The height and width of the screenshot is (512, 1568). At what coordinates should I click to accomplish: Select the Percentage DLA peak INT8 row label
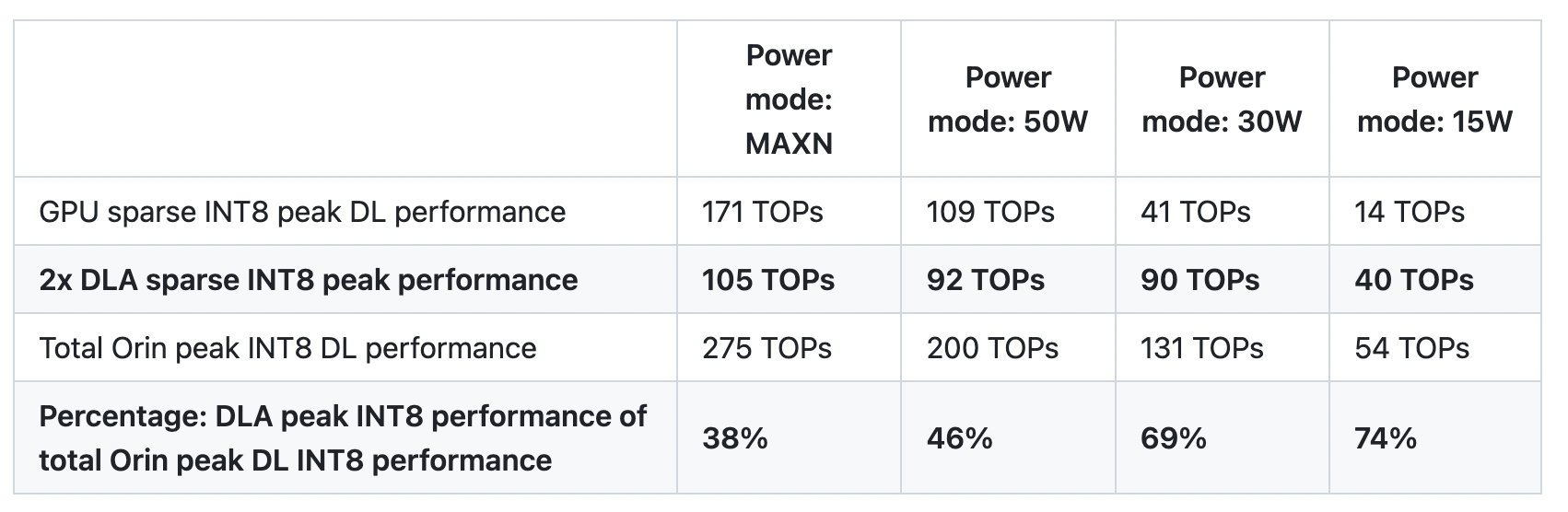343,438
